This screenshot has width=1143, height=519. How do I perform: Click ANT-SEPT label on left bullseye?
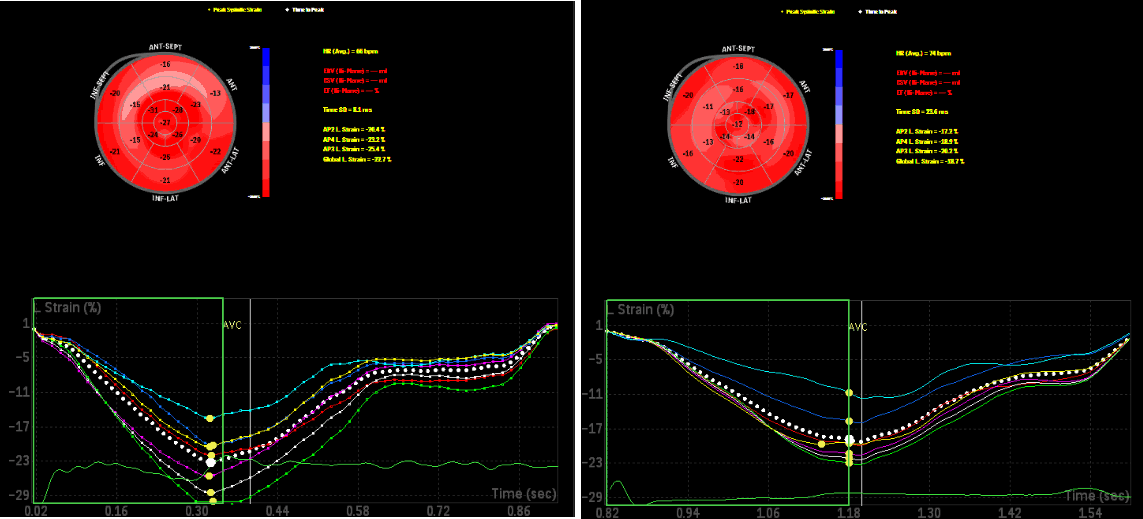(x=166, y=48)
